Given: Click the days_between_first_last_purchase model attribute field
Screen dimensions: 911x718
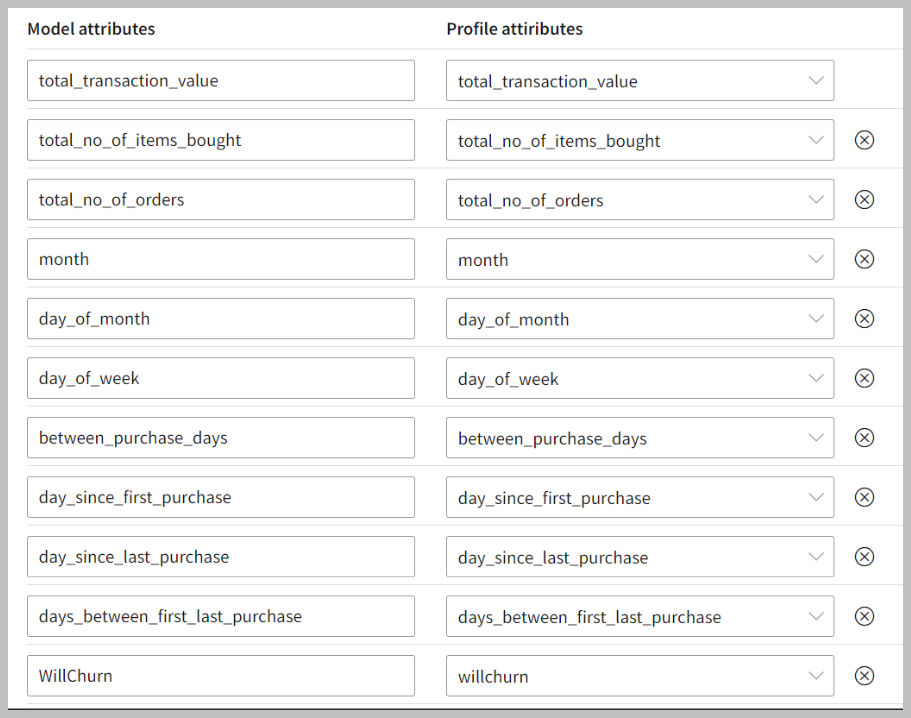Looking at the screenshot, I should pos(220,616).
